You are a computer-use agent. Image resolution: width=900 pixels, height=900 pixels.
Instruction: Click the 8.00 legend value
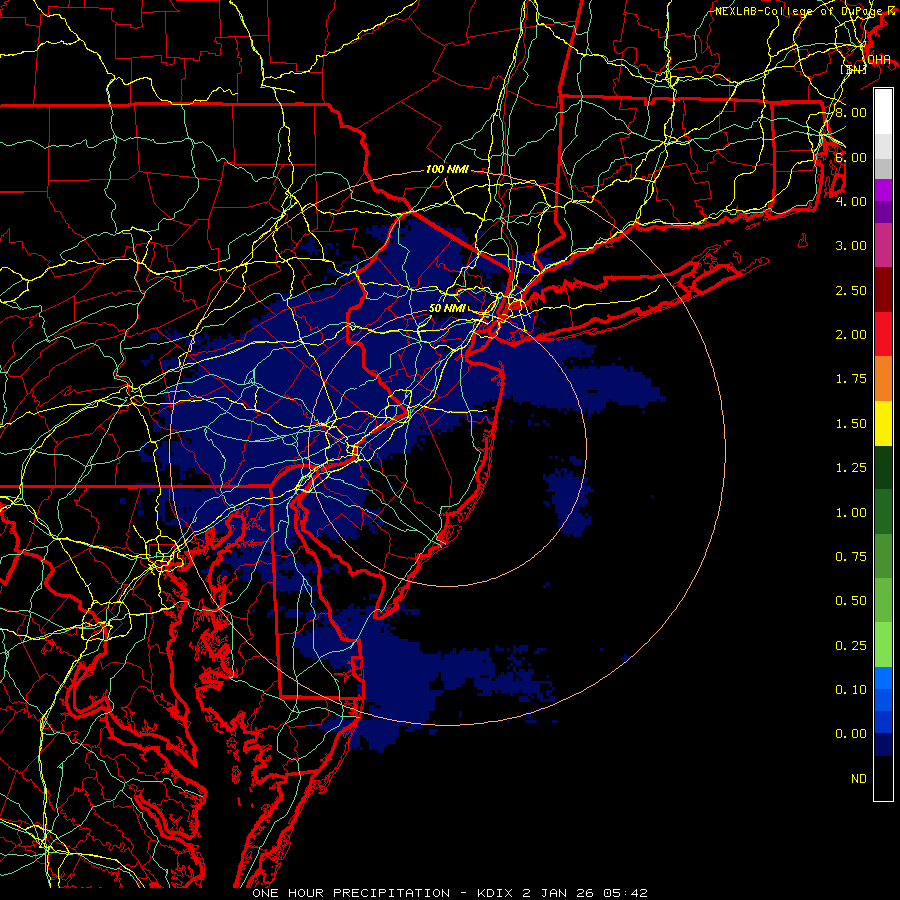[x=851, y=112]
